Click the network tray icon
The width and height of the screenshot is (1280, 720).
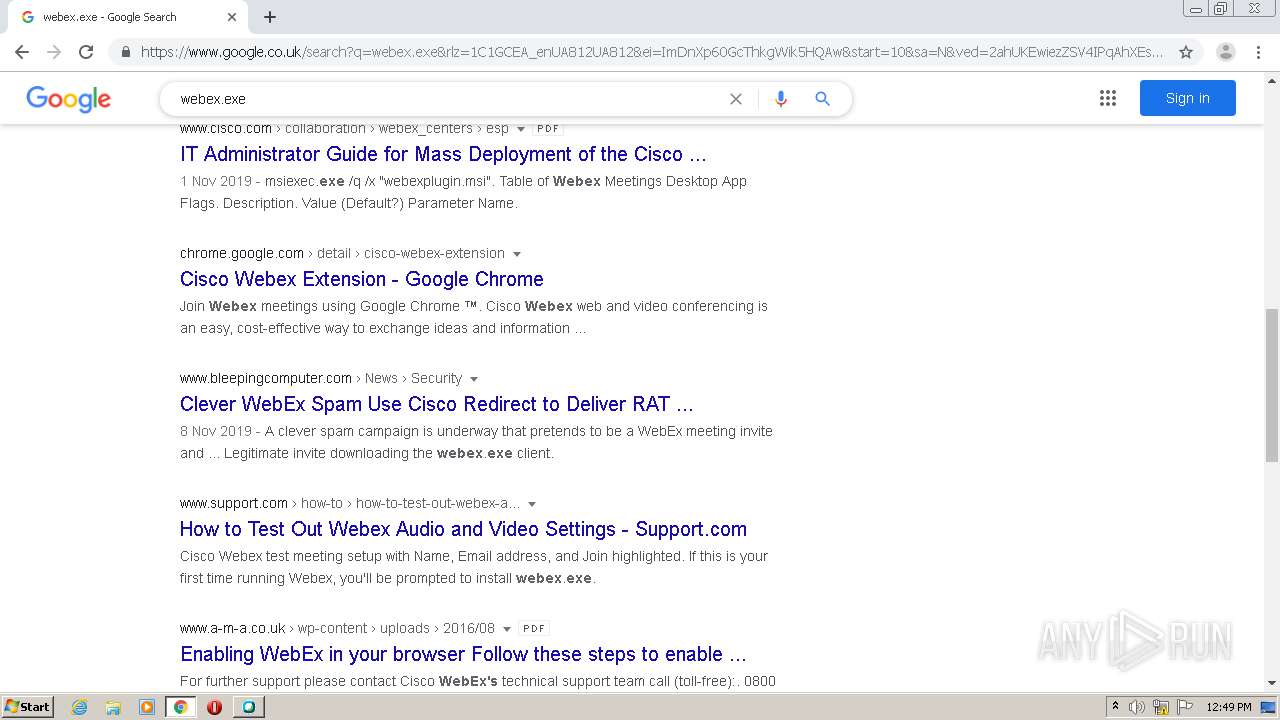(x=1161, y=707)
